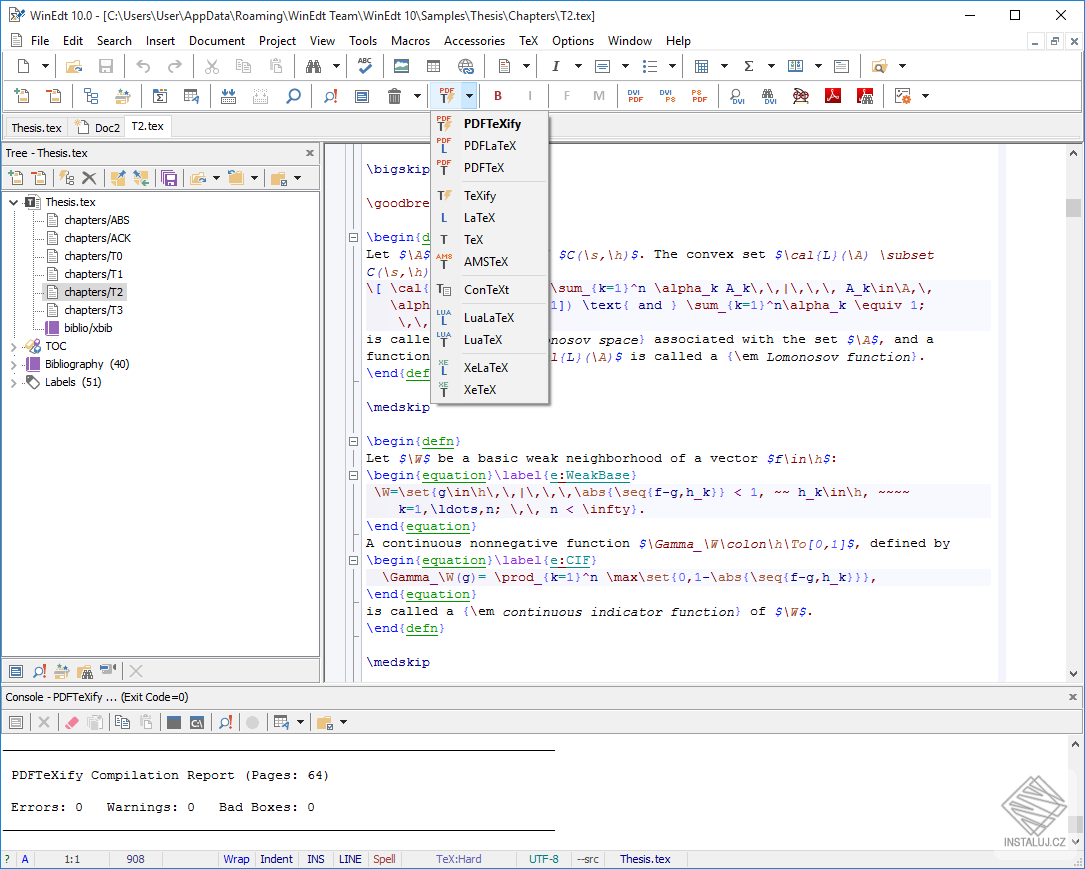Click the Sigma math symbol icon
This screenshot has width=1085, height=869.
[749, 66]
